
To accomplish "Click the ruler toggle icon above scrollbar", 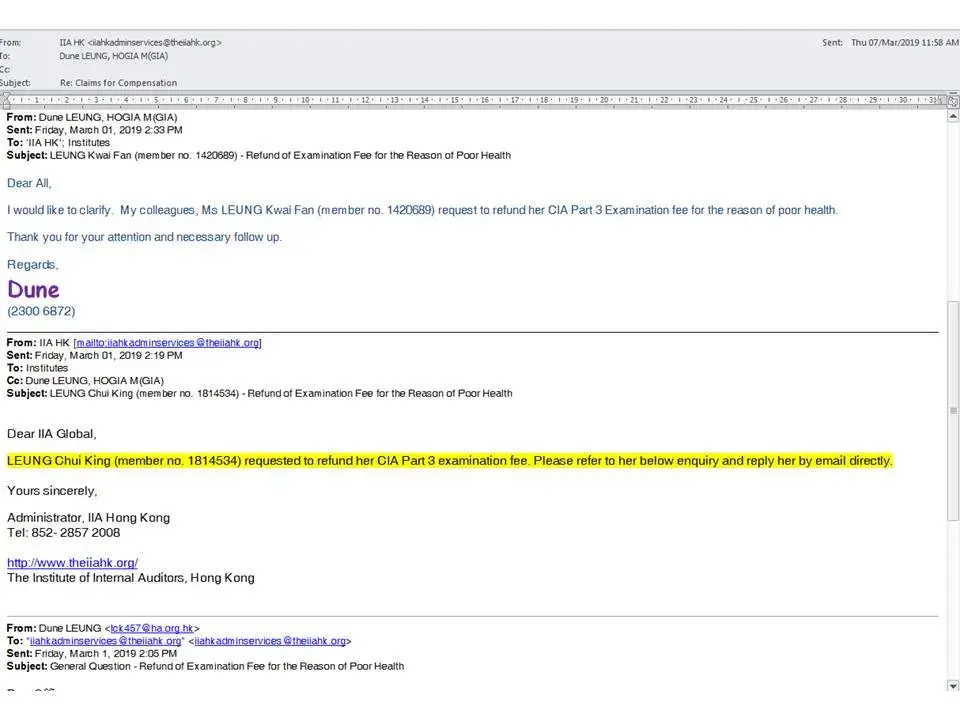I will pos(953,101).
